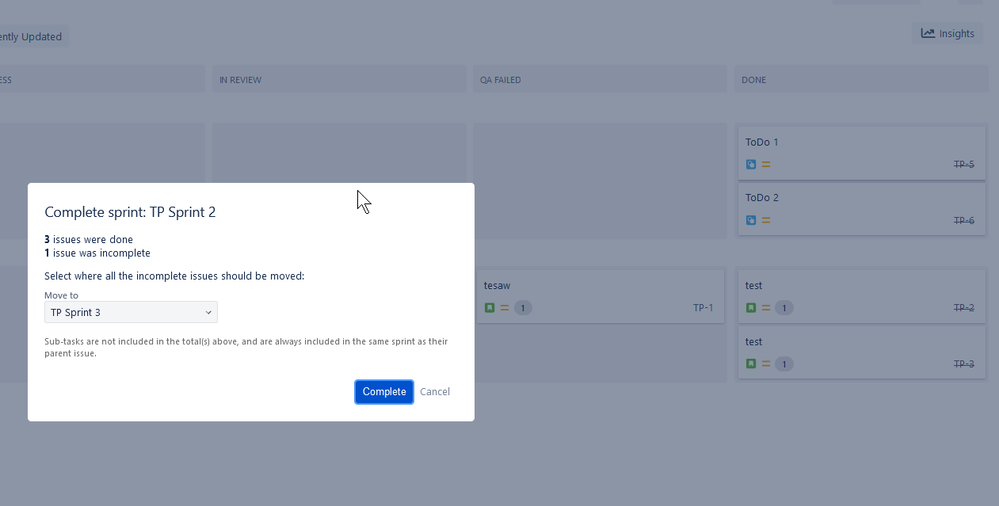This screenshot has width=999, height=506.
Task: Open the ToDo 1 card in Done column
Action: (861, 153)
